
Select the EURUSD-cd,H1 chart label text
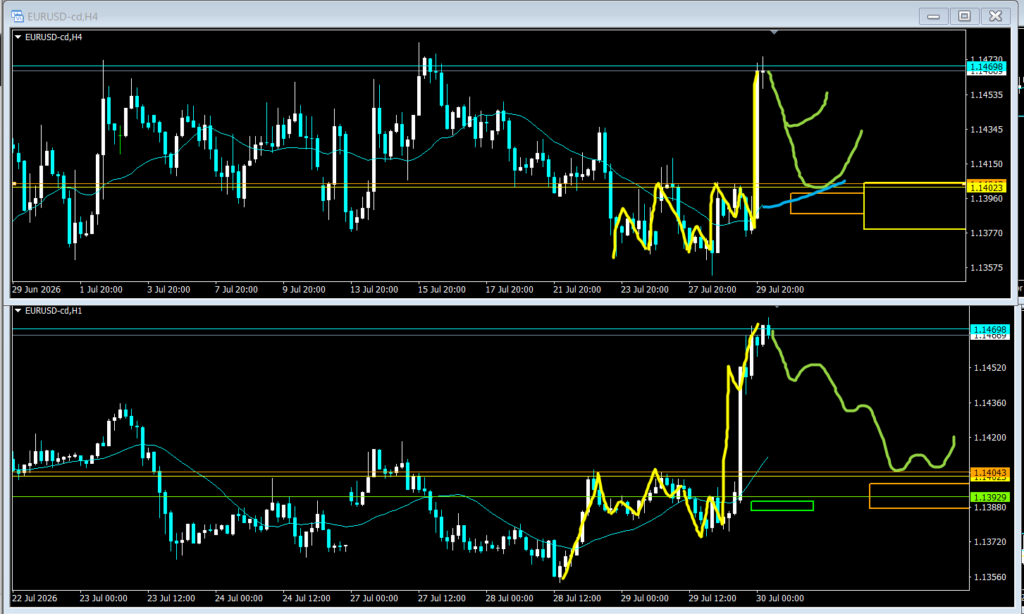54,311
